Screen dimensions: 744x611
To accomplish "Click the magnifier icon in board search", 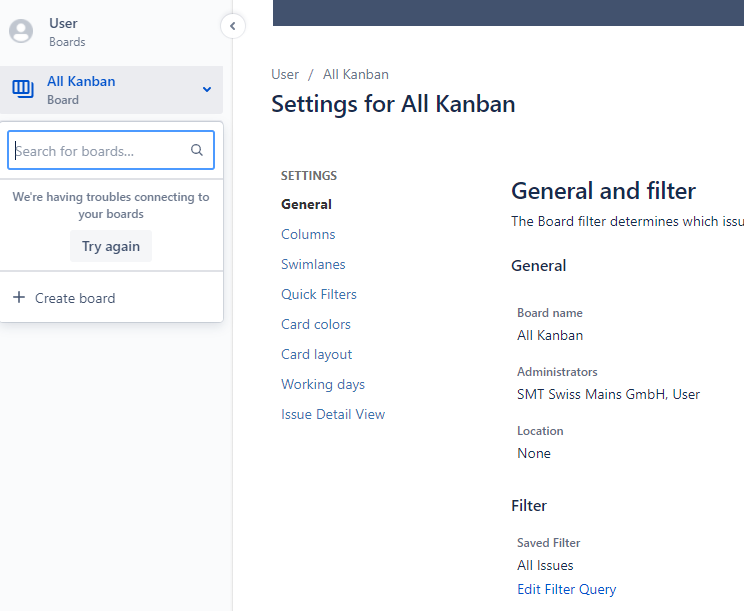I will coord(197,150).
